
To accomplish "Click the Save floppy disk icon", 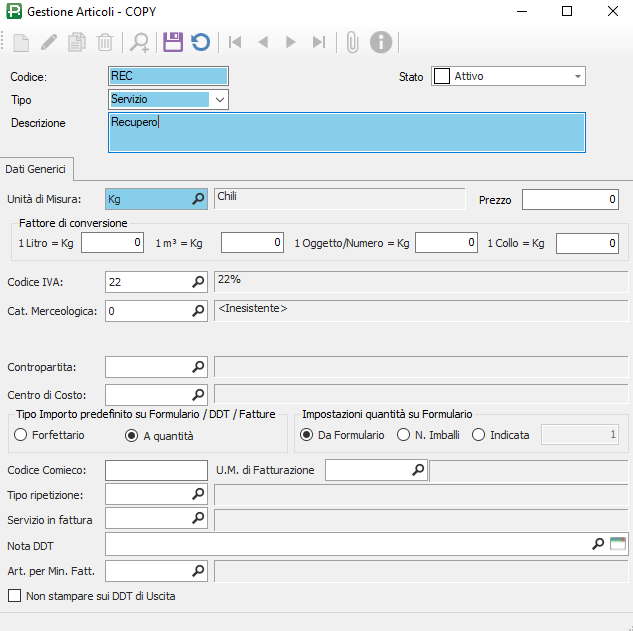I will click(172, 42).
